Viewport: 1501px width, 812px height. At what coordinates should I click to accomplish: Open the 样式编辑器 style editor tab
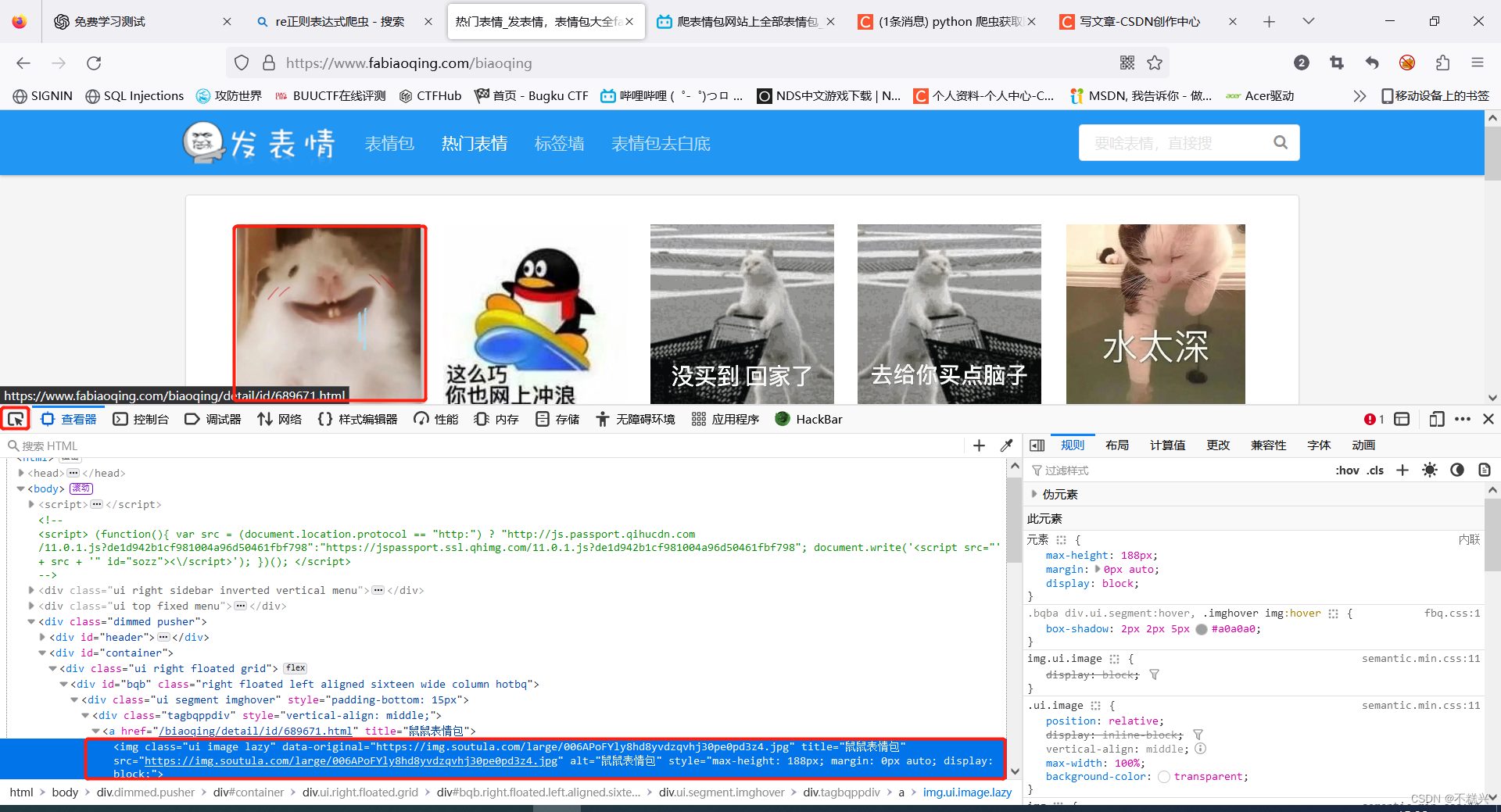click(x=358, y=420)
